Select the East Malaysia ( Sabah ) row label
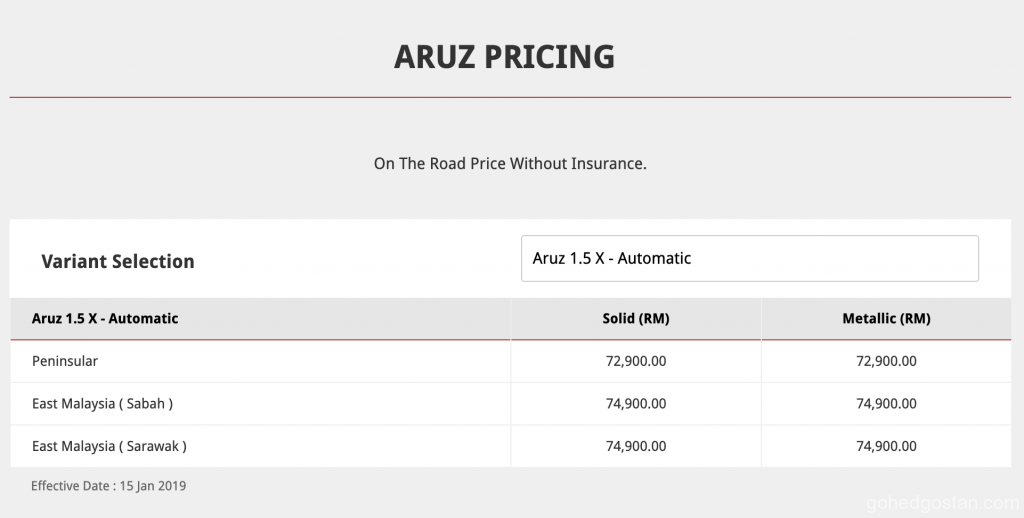The image size is (1024, 518). [102, 403]
